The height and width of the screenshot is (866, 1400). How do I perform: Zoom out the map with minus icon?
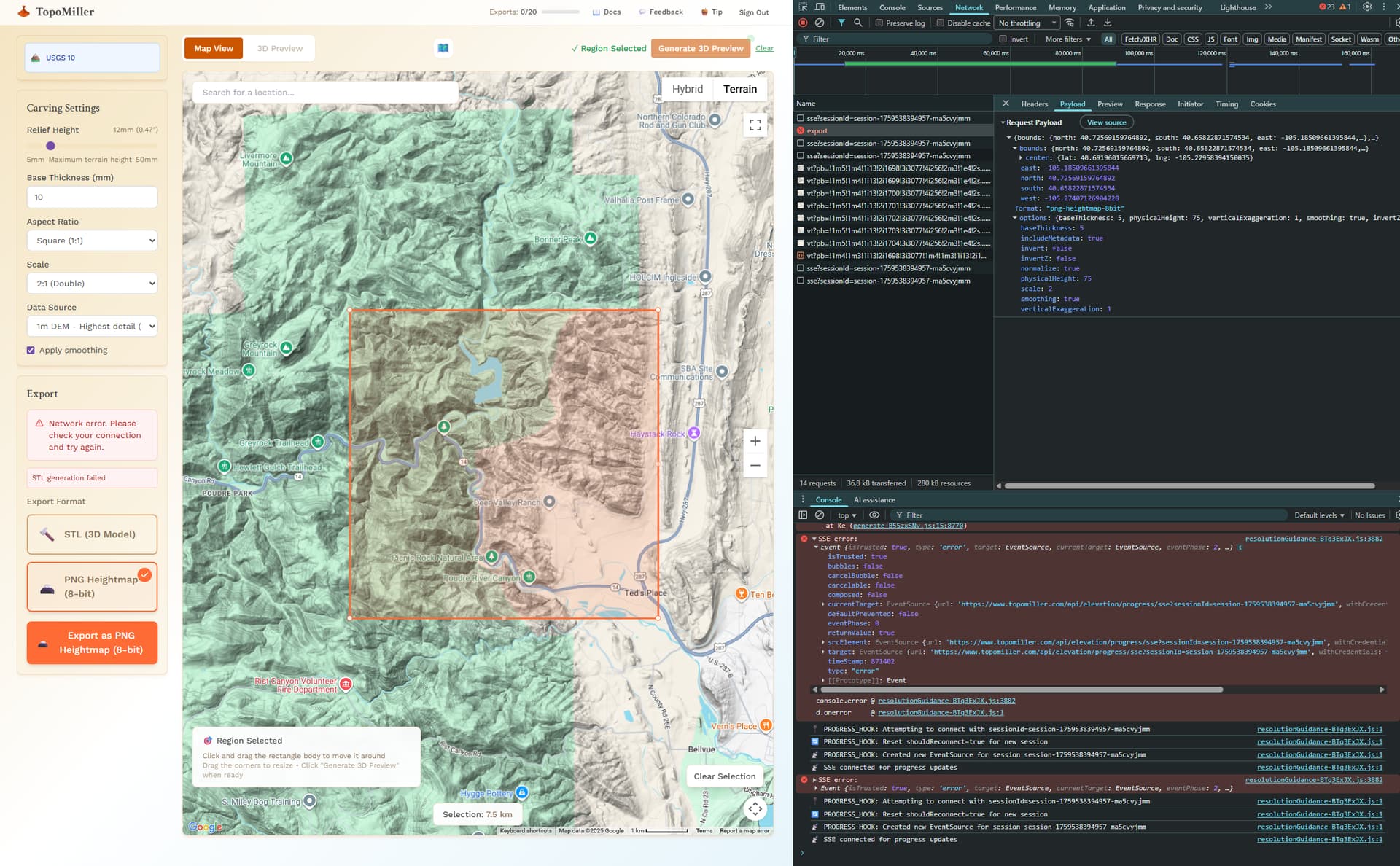click(x=755, y=466)
